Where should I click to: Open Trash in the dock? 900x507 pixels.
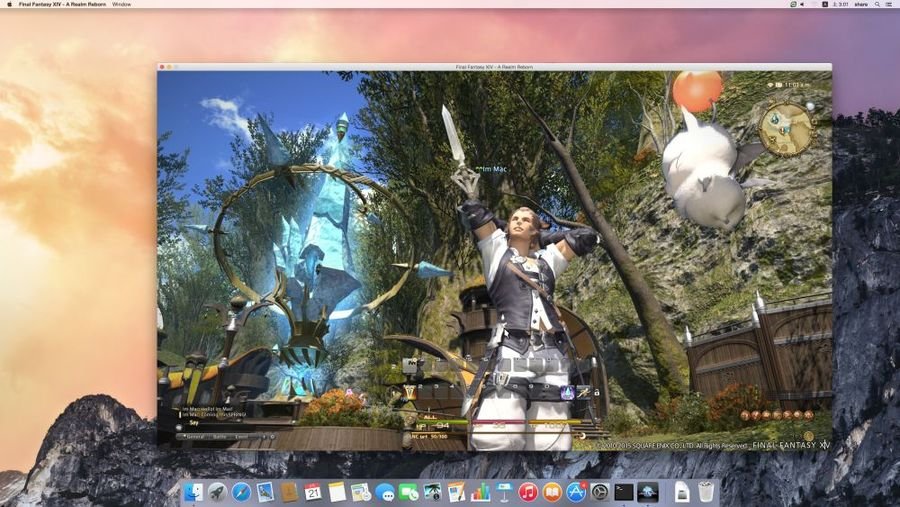(706, 491)
